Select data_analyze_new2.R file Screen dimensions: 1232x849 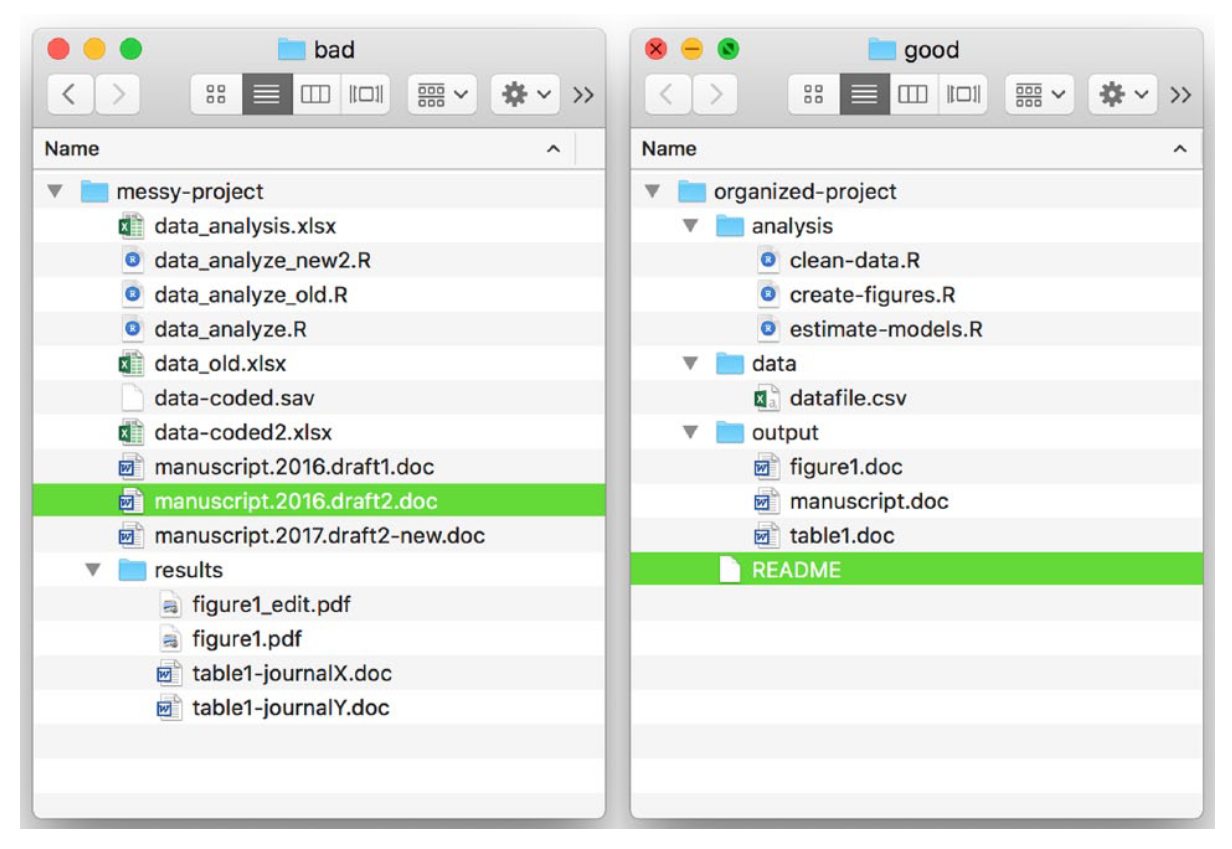(x=262, y=261)
